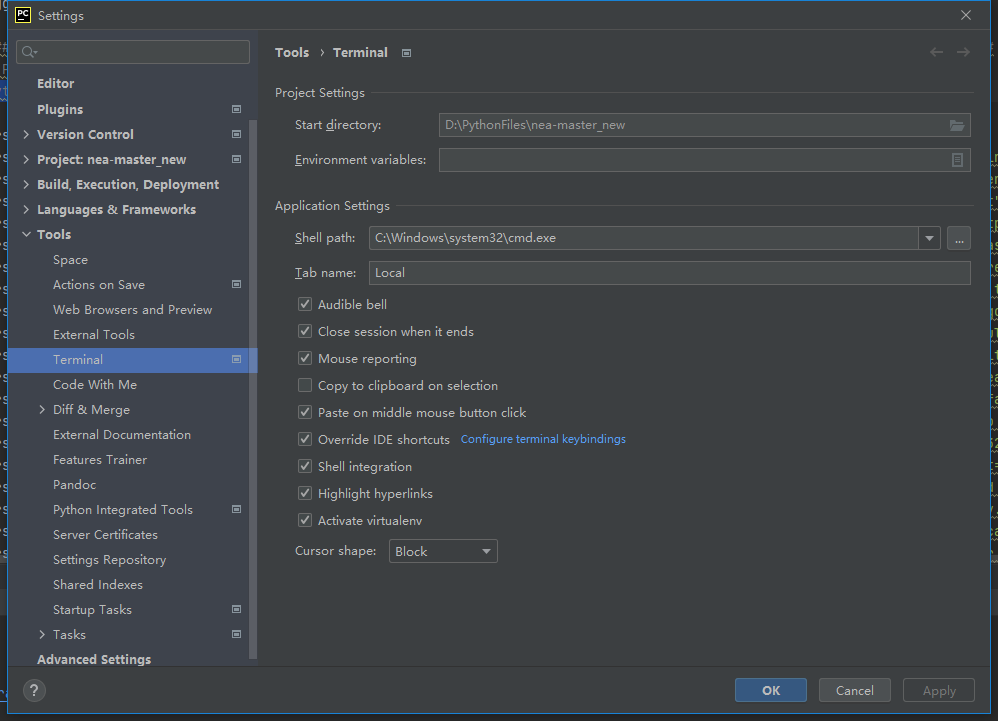Viewport: 998px width, 721px height.
Task: Click project icon on the Terminal row
Action: [236, 360]
